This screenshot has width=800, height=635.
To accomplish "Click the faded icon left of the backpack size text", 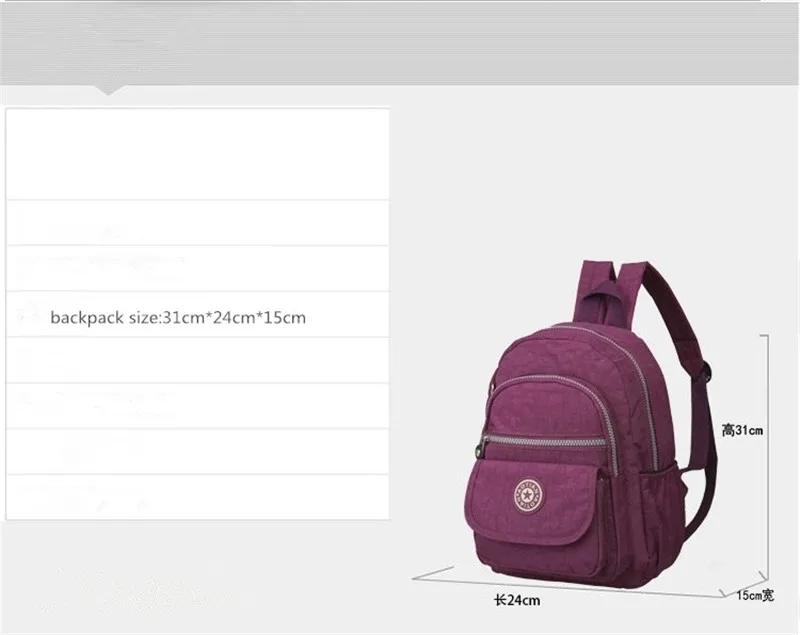I will click(28, 316).
